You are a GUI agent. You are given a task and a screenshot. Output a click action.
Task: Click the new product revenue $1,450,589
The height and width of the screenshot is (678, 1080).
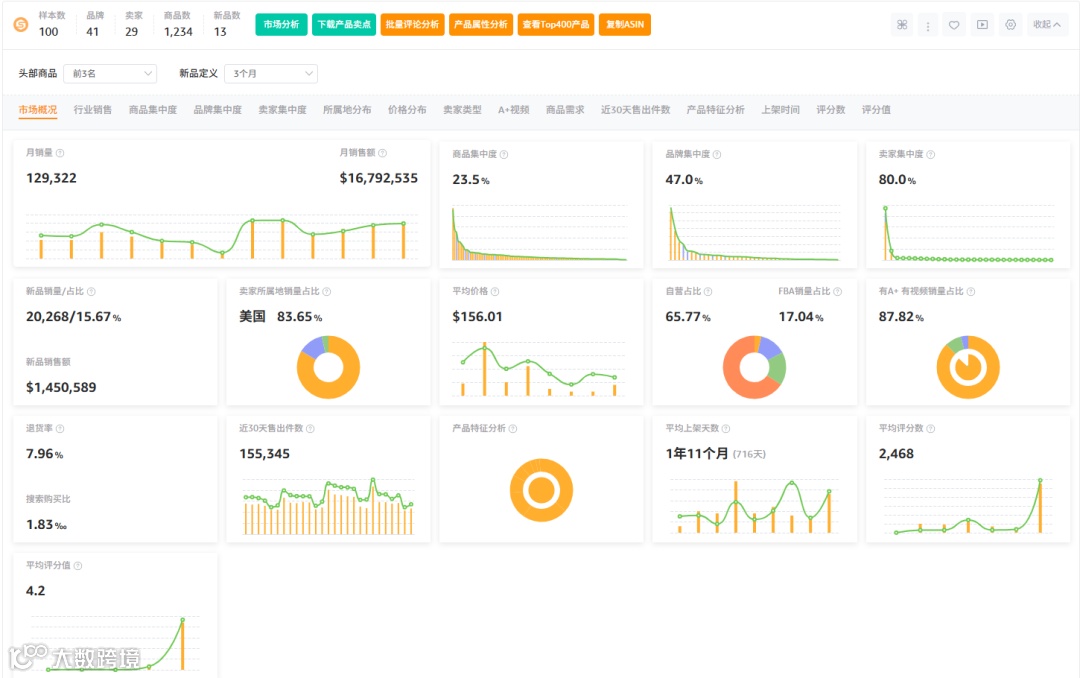(x=61, y=388)
